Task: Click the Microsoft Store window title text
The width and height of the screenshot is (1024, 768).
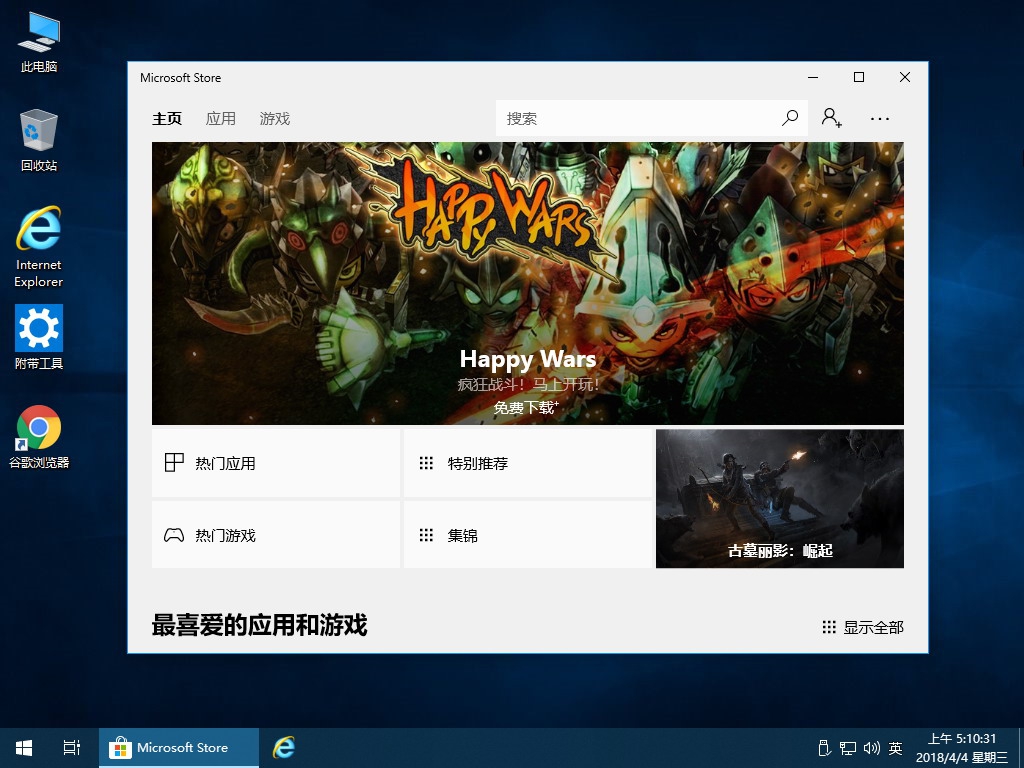Action: (180, 78)
